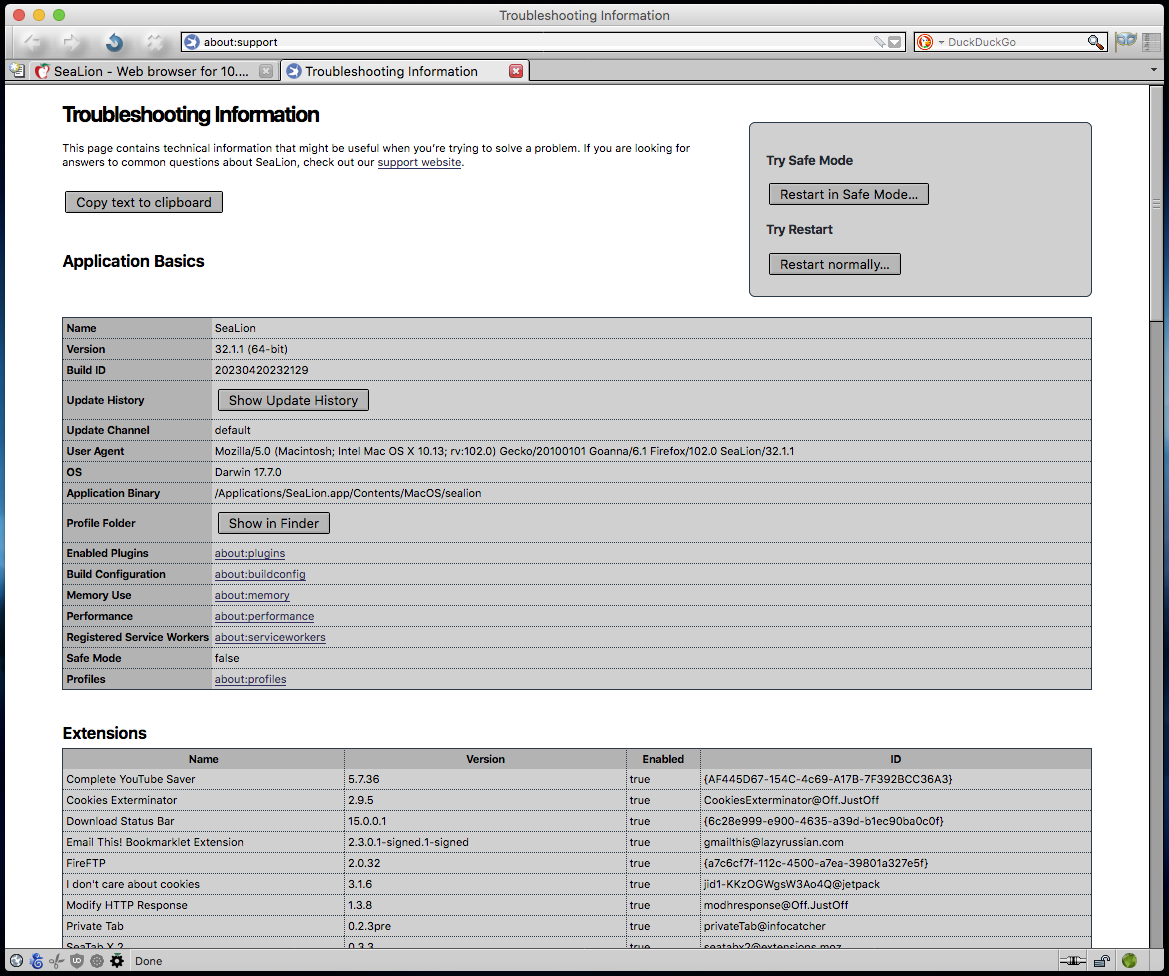Close the Troubleshooting Information tab
Image resolution: width=1169 pixels, height=976 pixels.
point(516,71)
